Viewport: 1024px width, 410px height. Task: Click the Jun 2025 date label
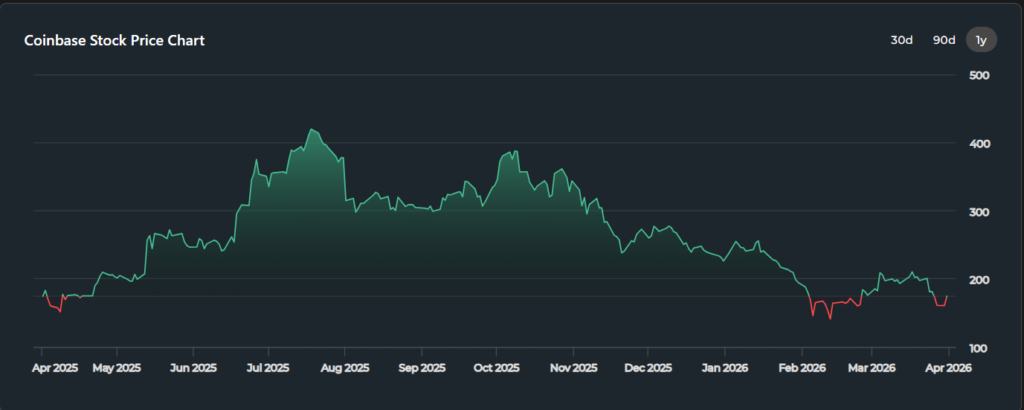point(193,368)
